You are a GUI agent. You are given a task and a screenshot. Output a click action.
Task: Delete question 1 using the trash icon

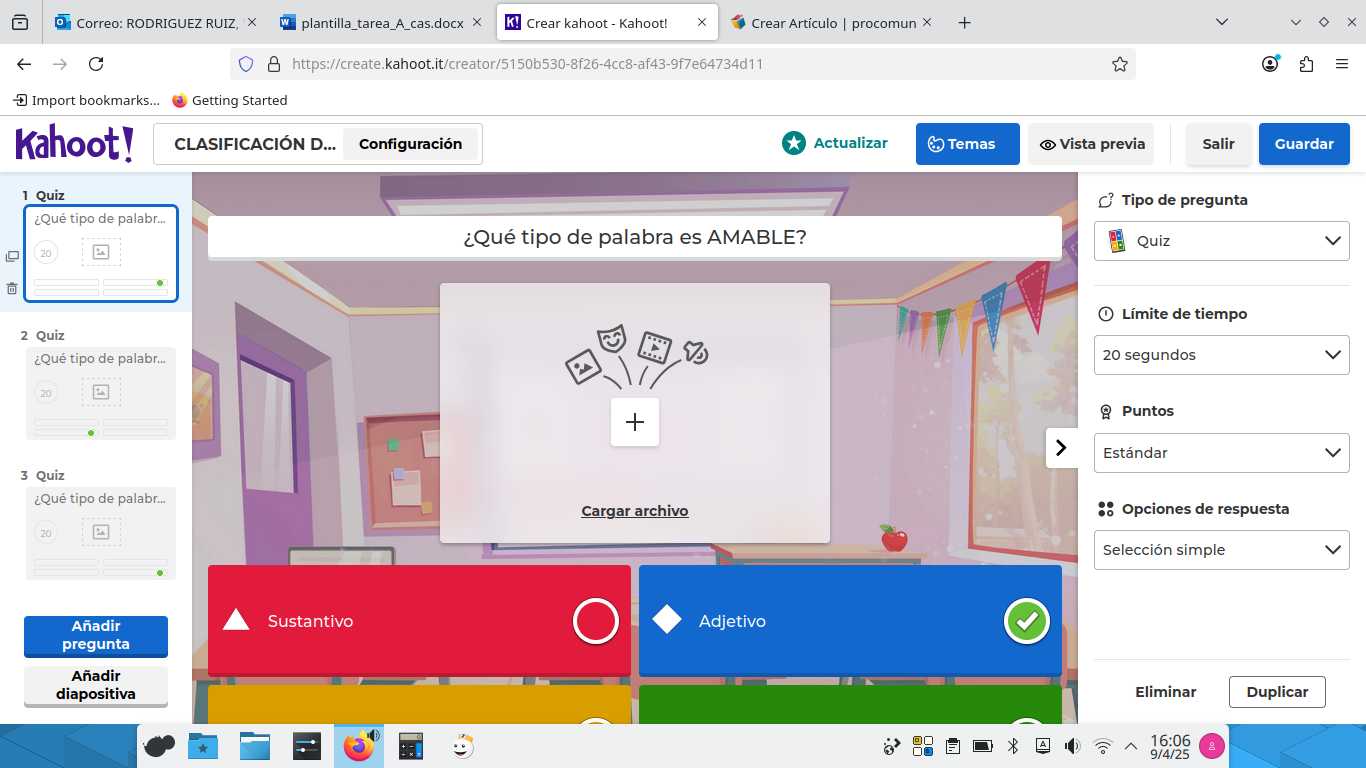(12, 289)
